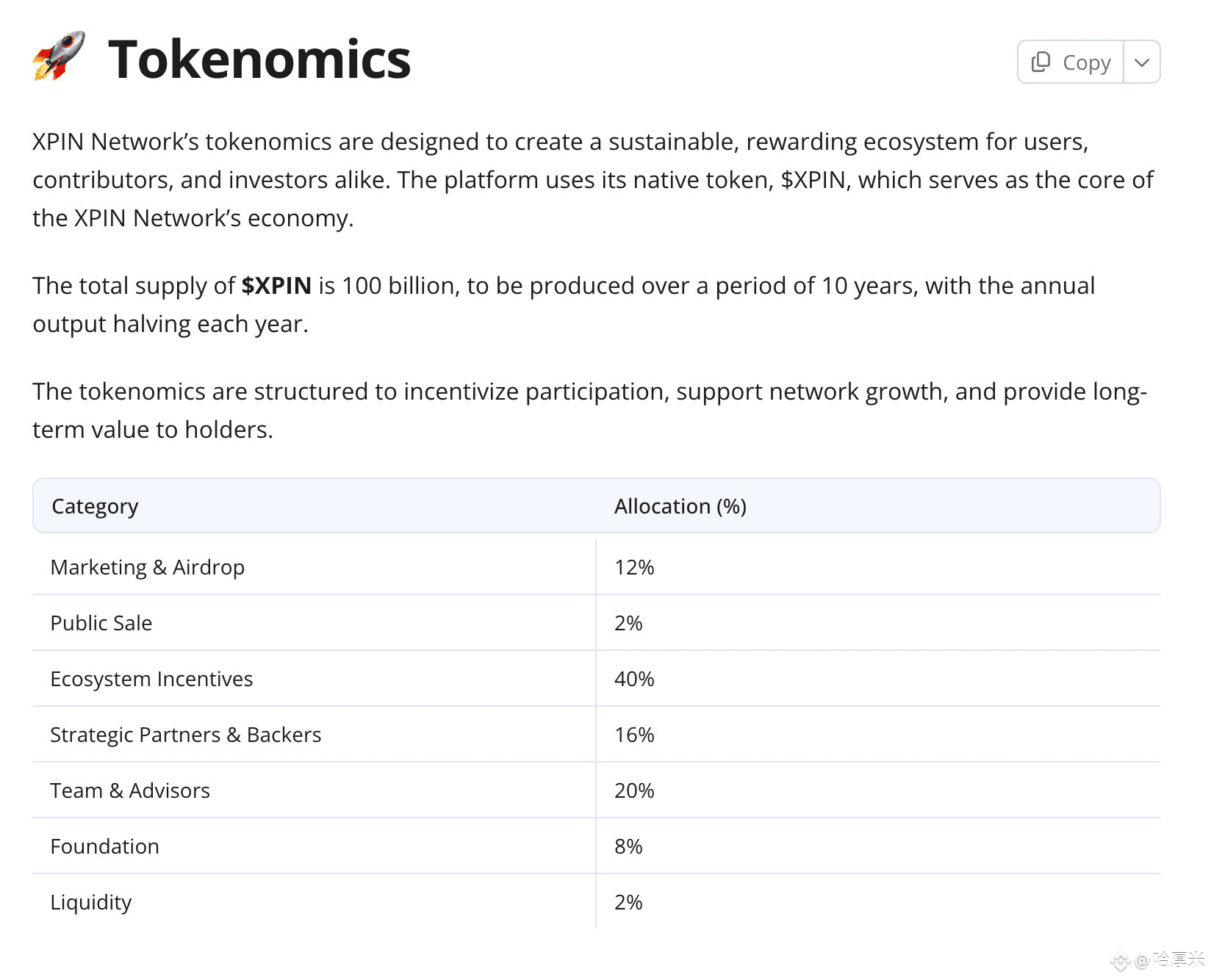Click the Tokenomics heading
The height and width of the screenshot is (980, 1211).
tap(259, 60)
